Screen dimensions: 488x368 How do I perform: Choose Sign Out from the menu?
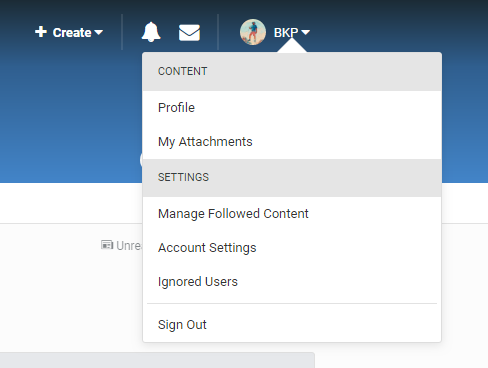tap(292, 324)
